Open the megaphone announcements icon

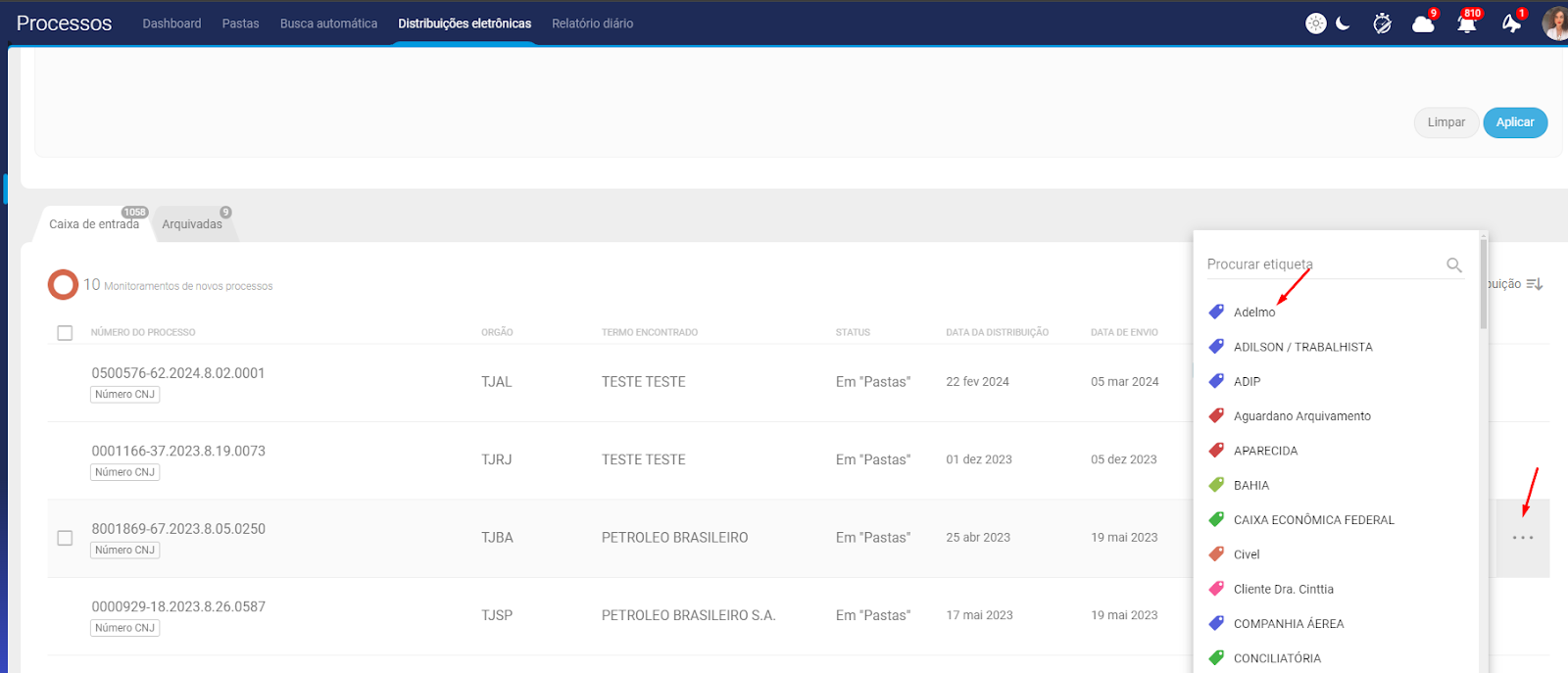click(x=1511, y=24)
